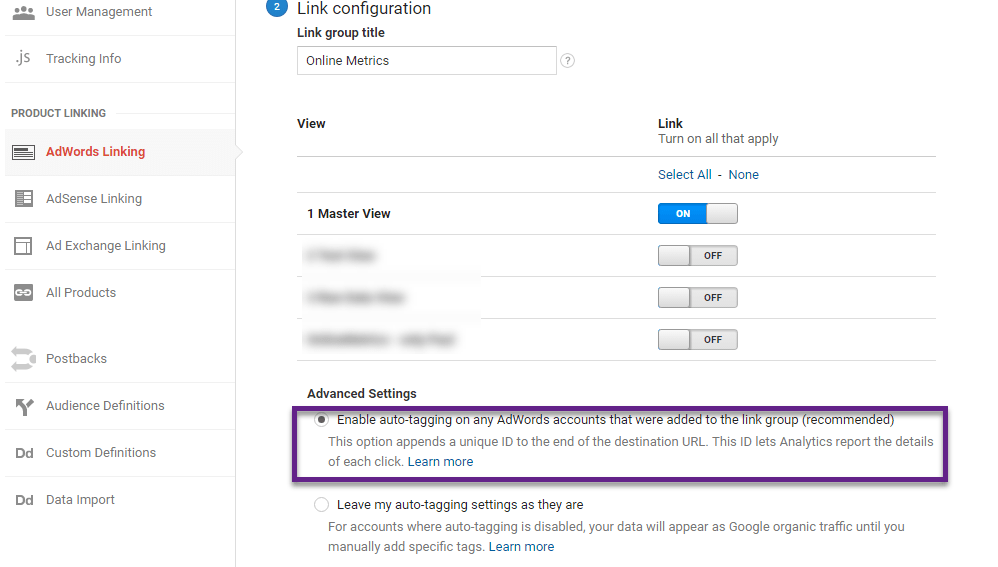
Task: Click the Ad Exchange Linking icon
Action: (x=23, y=246)
